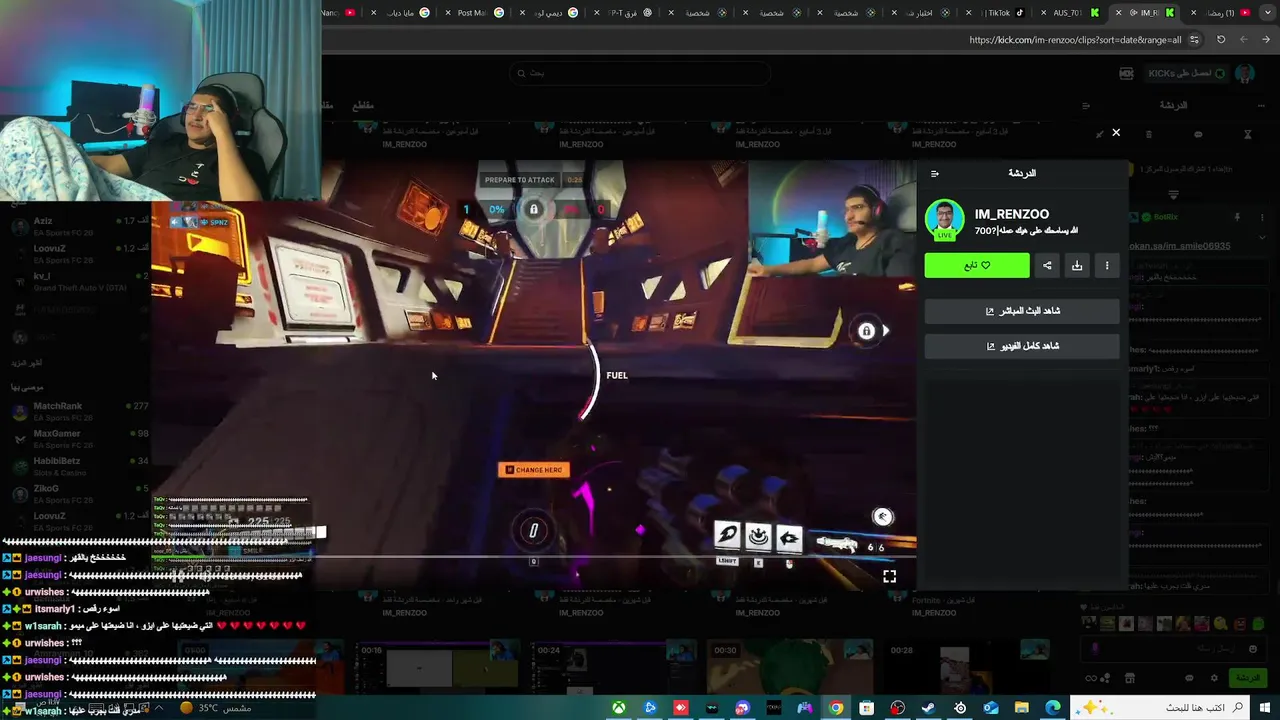Viewport: 1280px width, 720px height.
Task: Open SteelSeries app in the taskbar
Action: coord(960,708)
